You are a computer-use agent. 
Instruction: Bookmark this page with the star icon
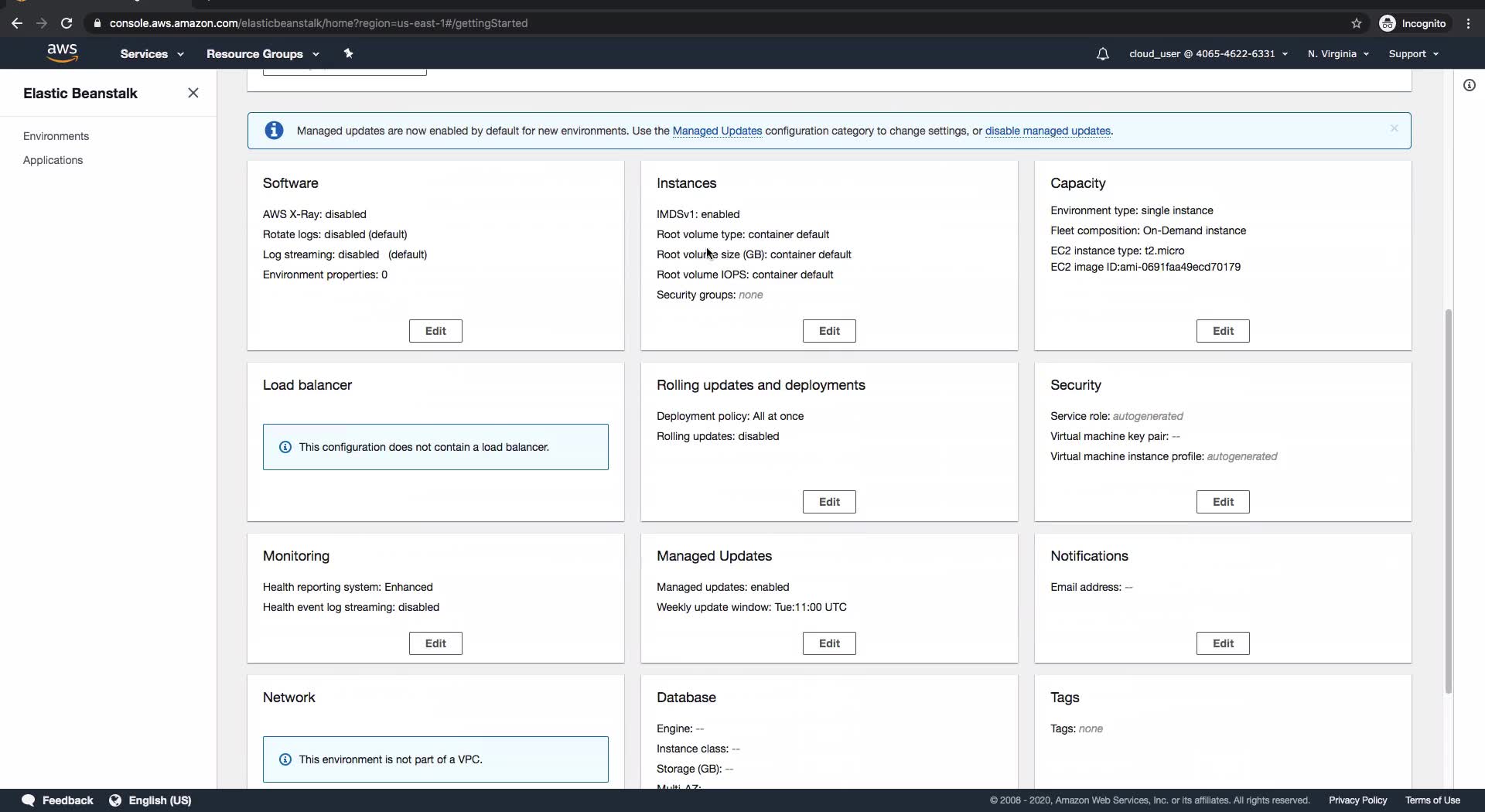pos(1356,23)
